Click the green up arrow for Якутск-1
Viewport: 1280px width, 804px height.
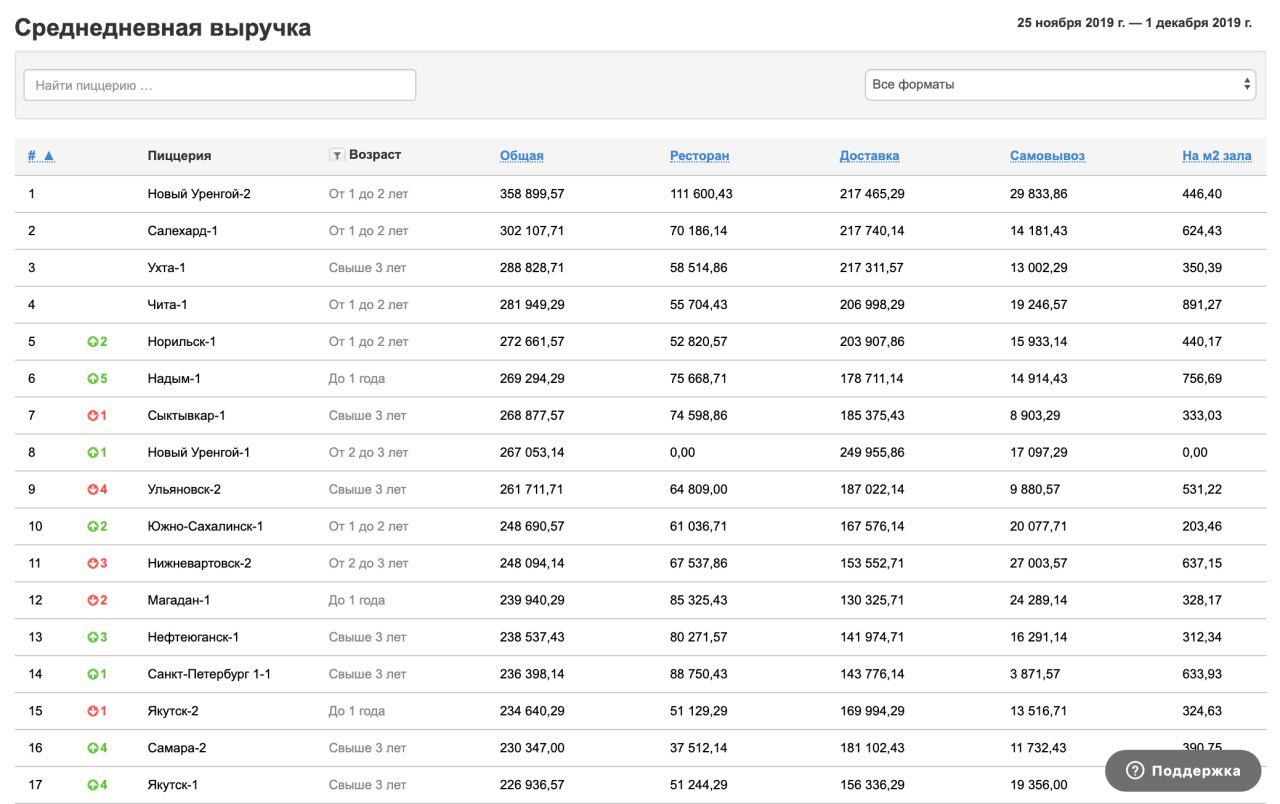click(93, 786)
